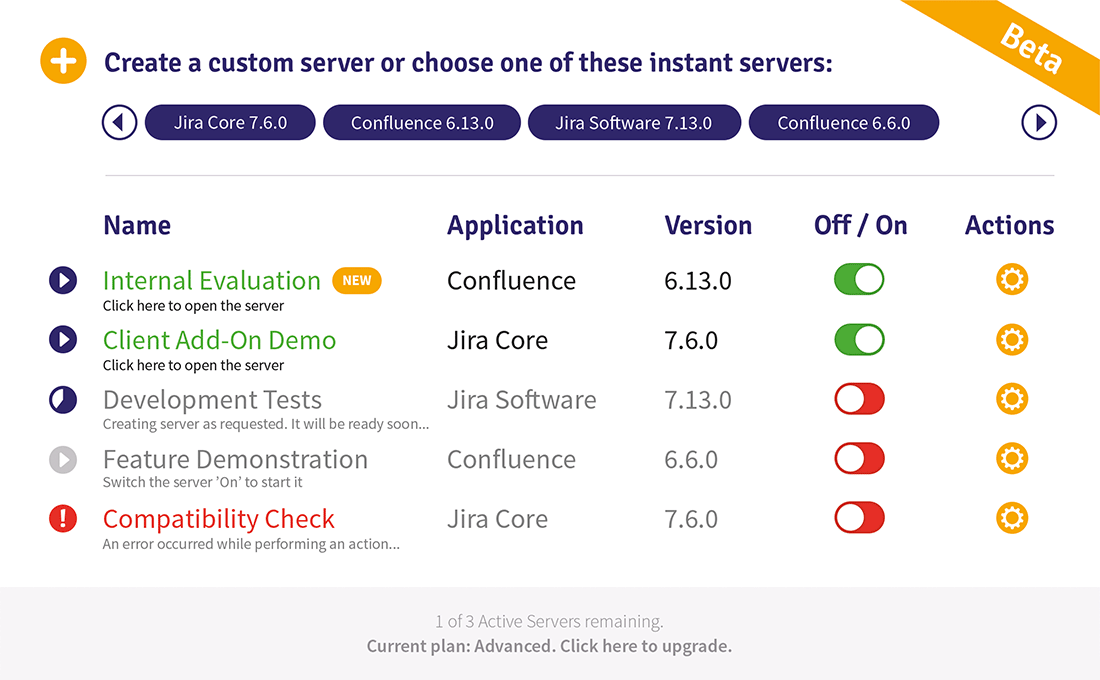The image size is (1100, 680).
Task: Click the NEW badge next to Internal Evaluation
Action: 357,281
